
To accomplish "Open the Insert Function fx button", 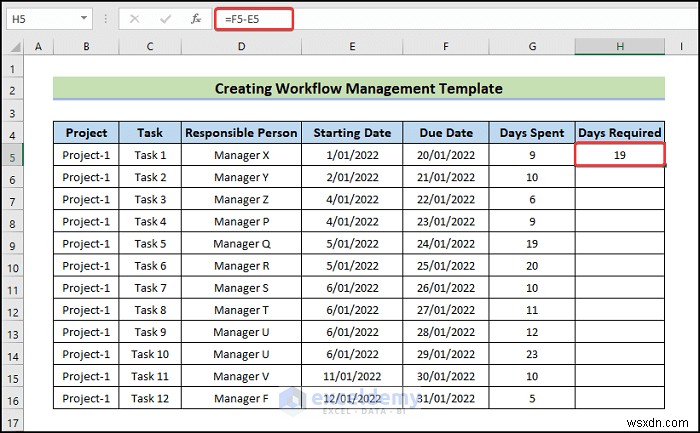I will coord(196,19).
